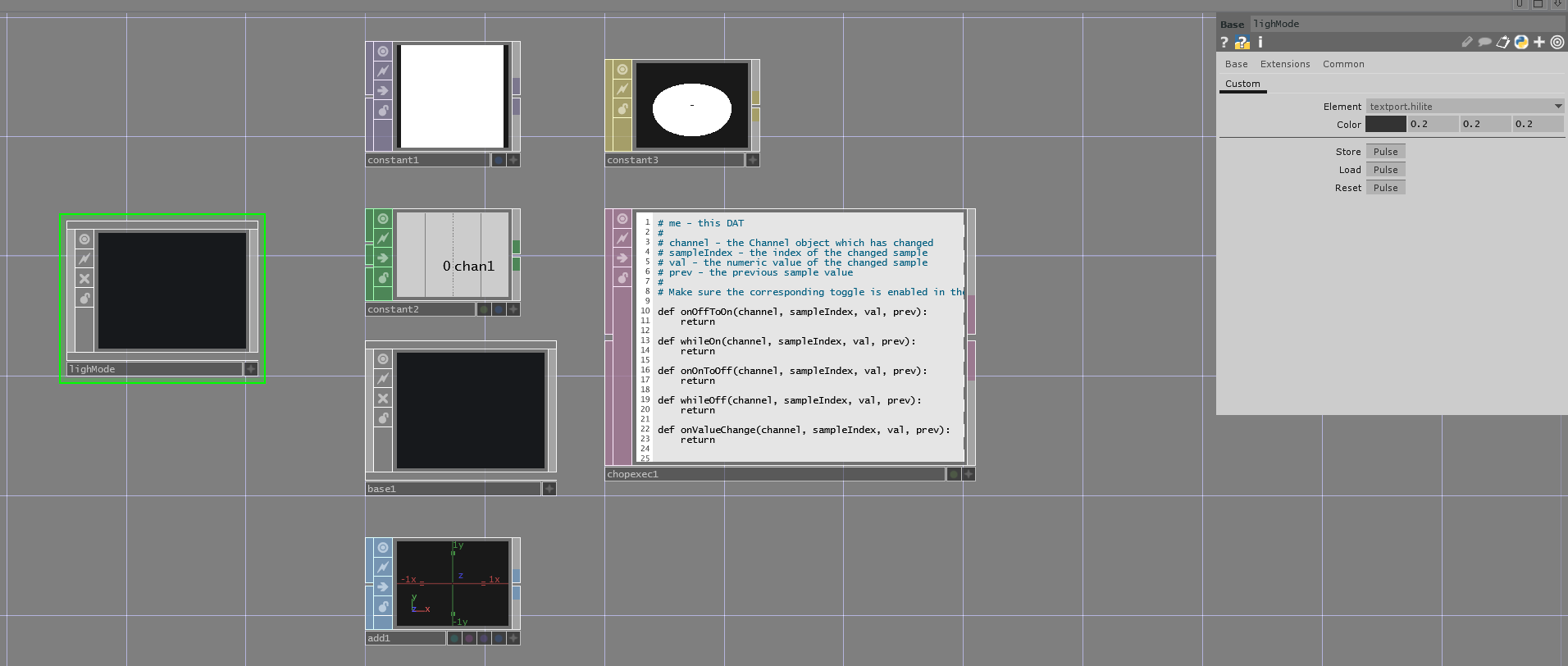Click arrow flag icon on add1 node

click(x=383, y=587)
